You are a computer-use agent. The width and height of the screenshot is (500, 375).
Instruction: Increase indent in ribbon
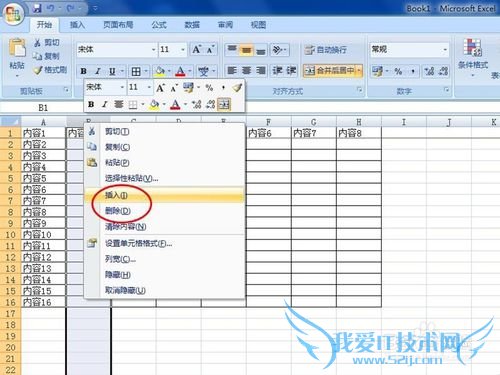coord(291,70)
